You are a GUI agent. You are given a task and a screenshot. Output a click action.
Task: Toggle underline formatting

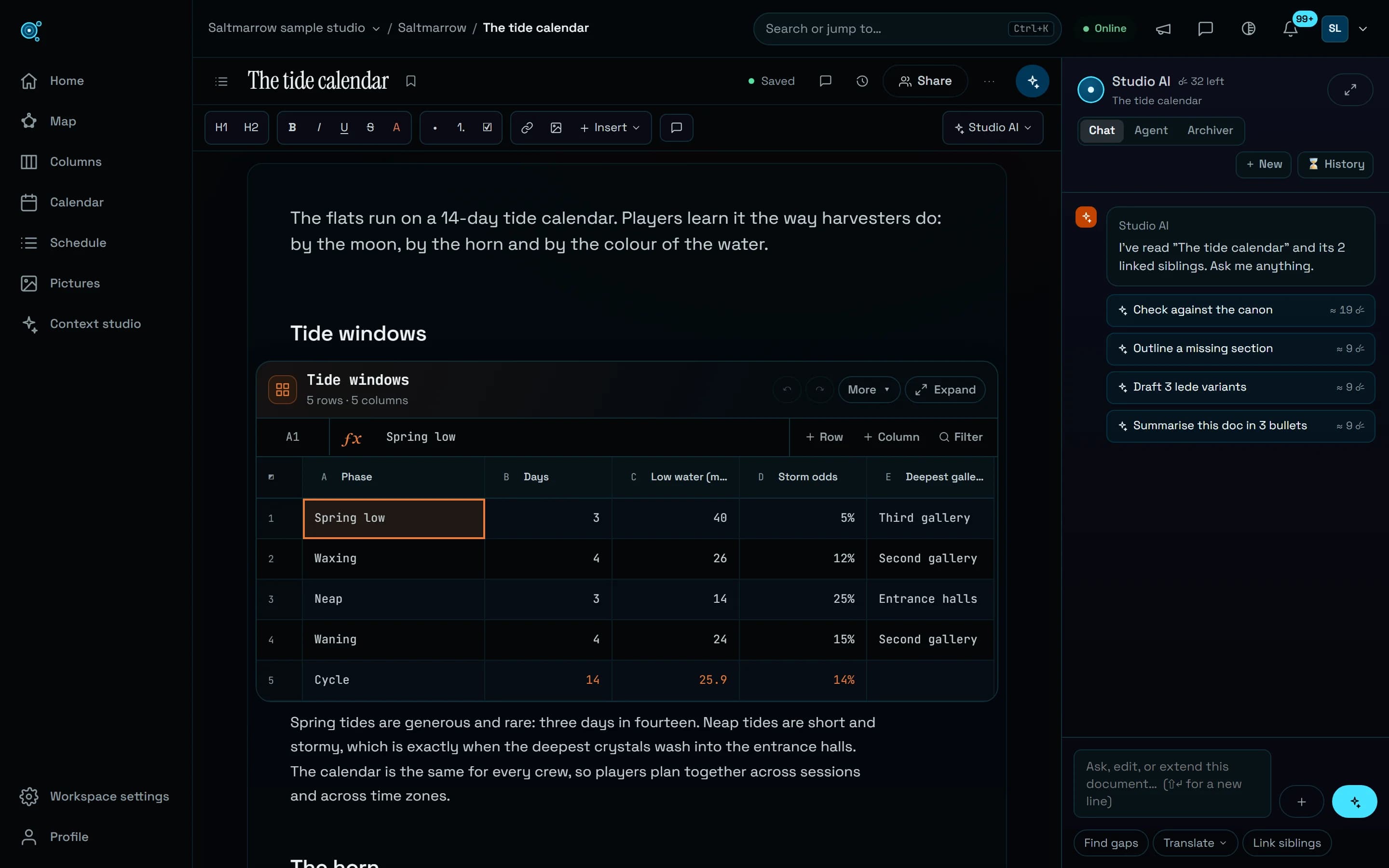click(x=344, y=127)
